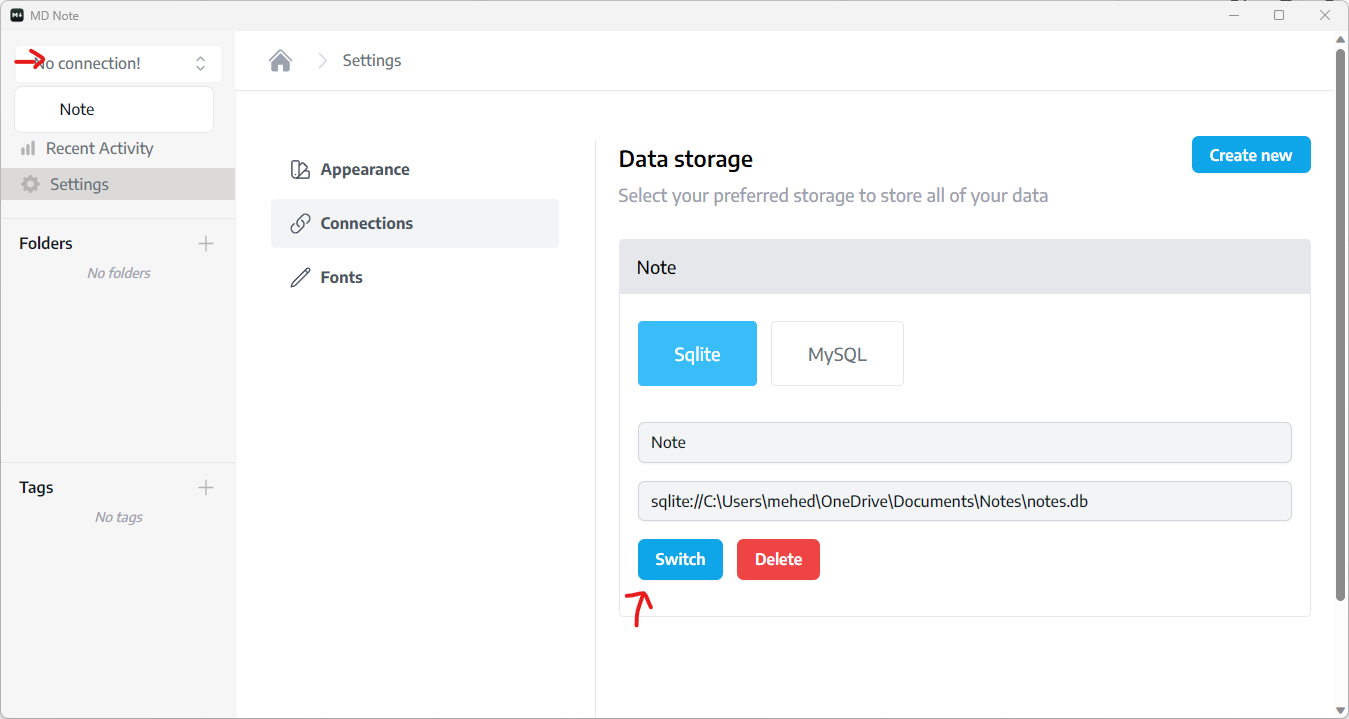Click the Appearance palette icon
Viewport: 1349px width, 719px height.
tap(300, 169)
